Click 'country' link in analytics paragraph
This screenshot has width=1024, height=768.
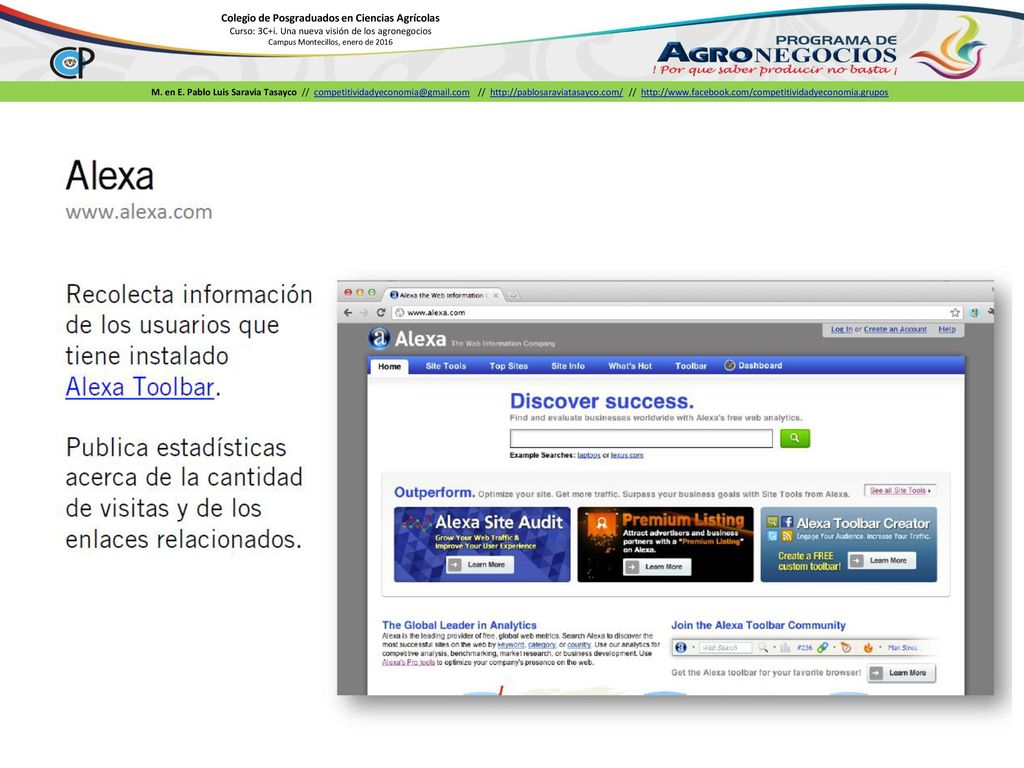pos(579,645)
